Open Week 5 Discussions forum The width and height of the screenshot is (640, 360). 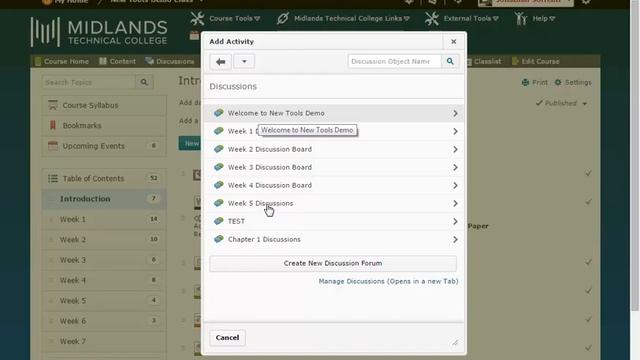click(333, 203)
